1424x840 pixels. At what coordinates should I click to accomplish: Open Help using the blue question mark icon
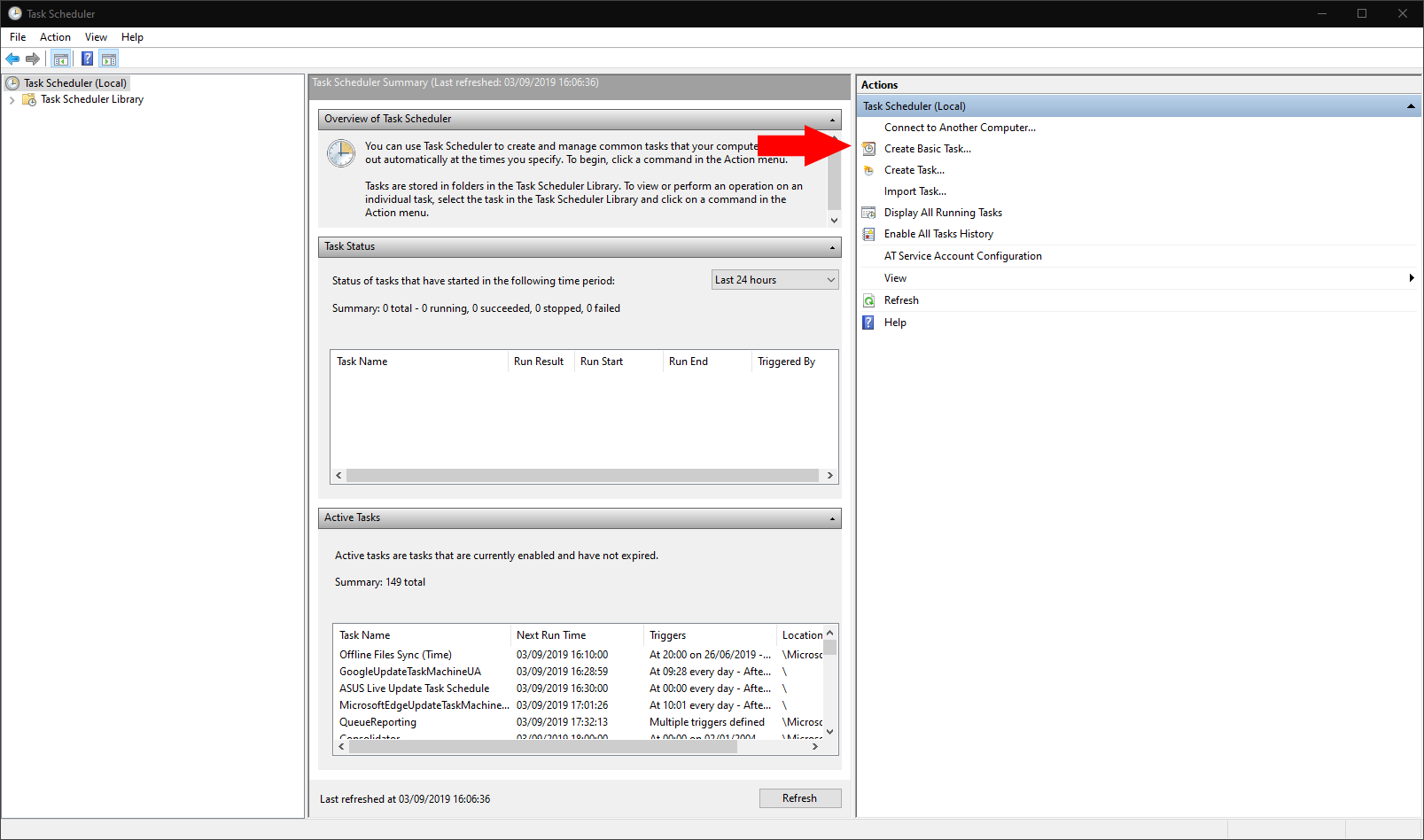tap(868, 322)
